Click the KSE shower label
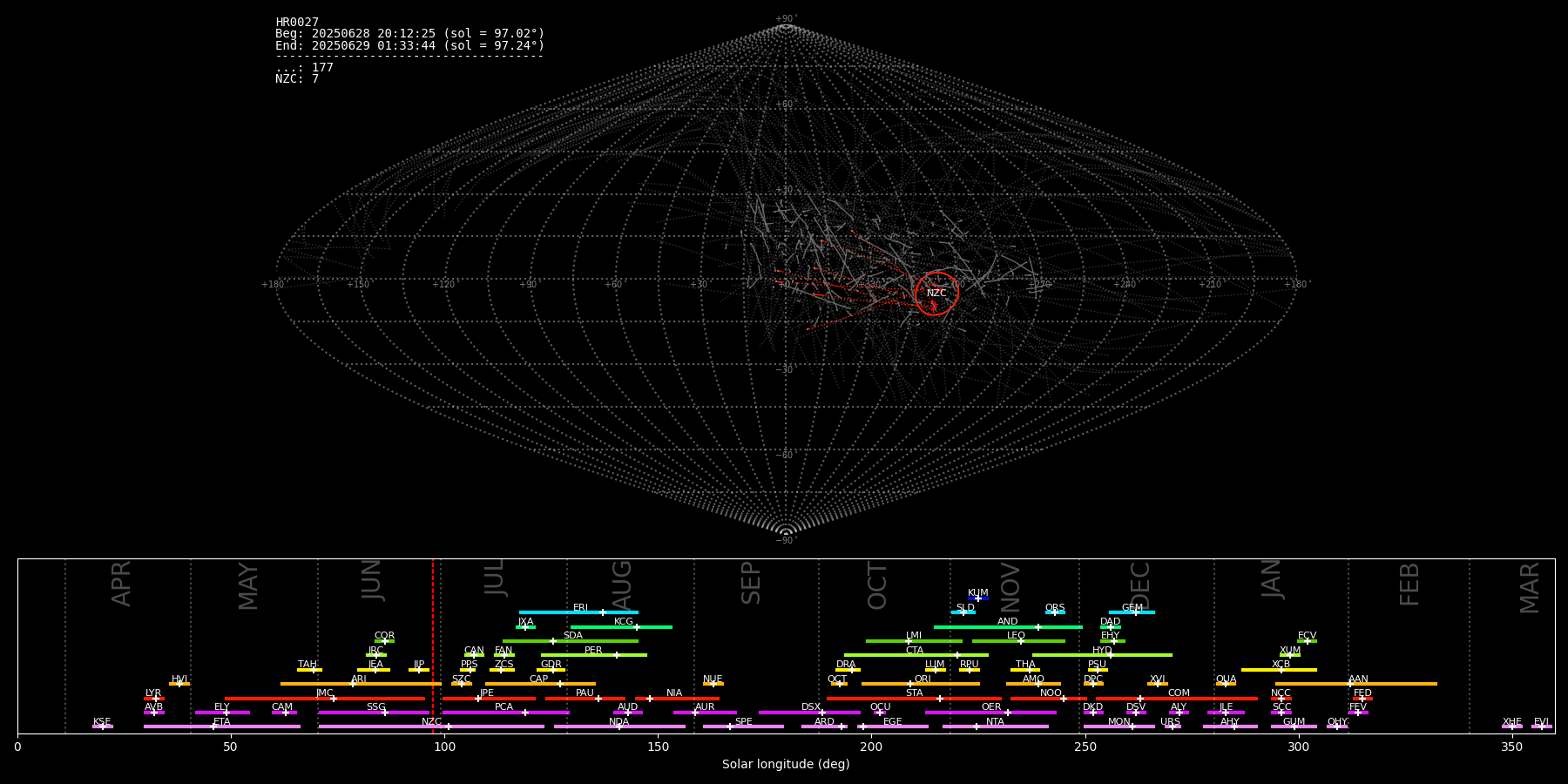The image size is (1568, 784). point(102,722)
